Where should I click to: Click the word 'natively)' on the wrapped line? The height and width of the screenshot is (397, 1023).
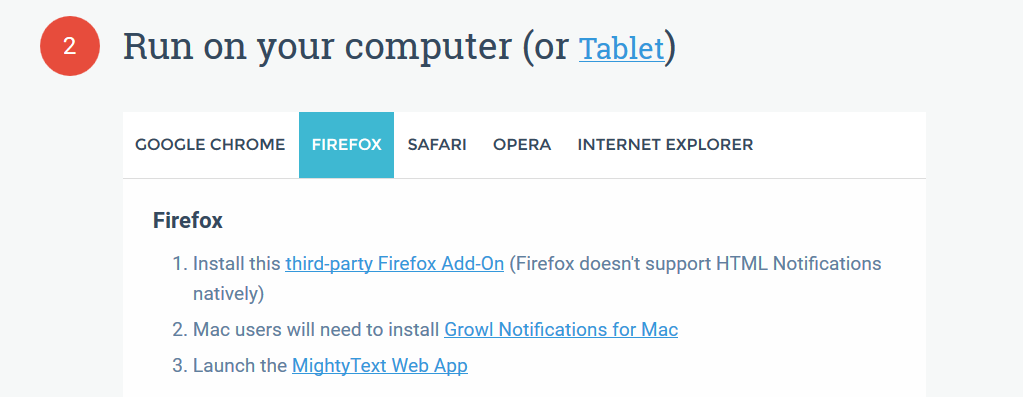coord(228,294)
